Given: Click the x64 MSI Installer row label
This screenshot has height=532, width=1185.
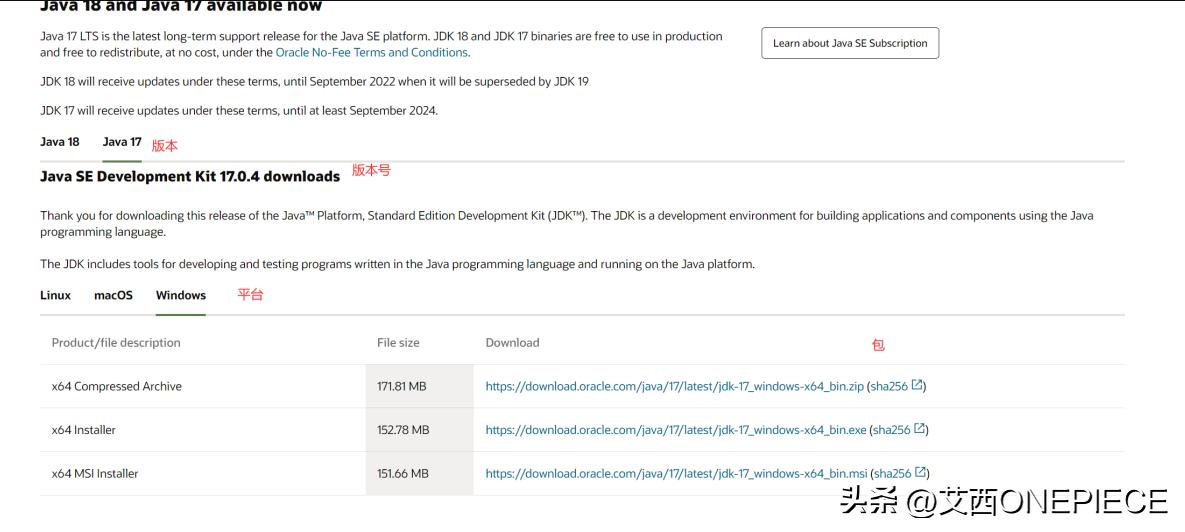Looking at the screenshot, I should tap(95, 474).
